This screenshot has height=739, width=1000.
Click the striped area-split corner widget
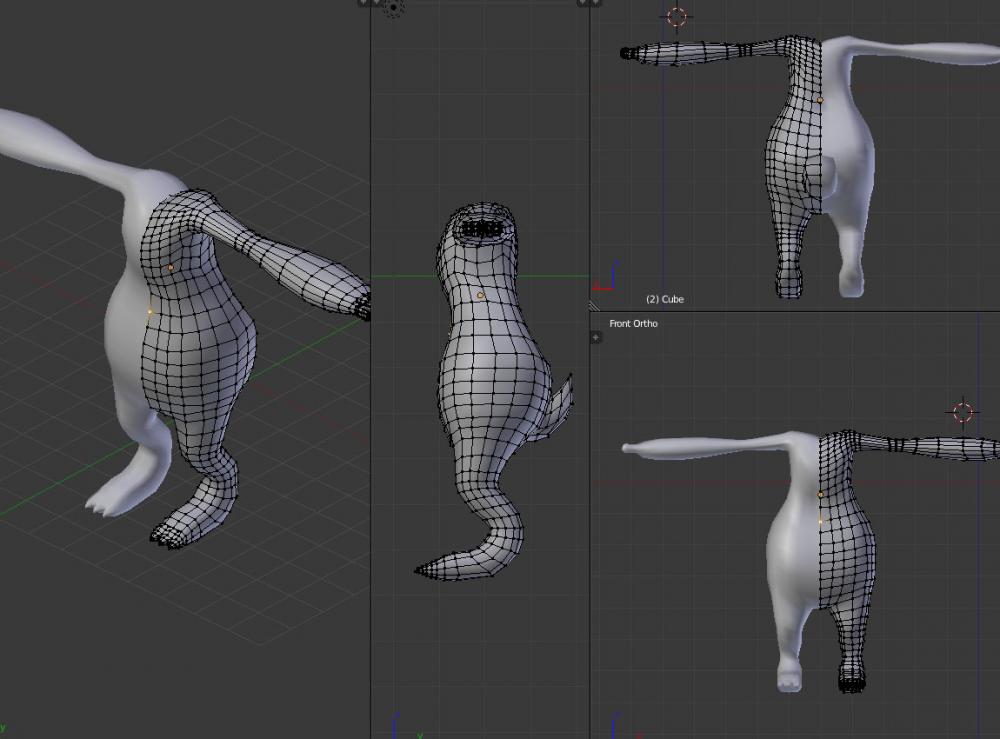pyautogui.click(x=594, y=306)
